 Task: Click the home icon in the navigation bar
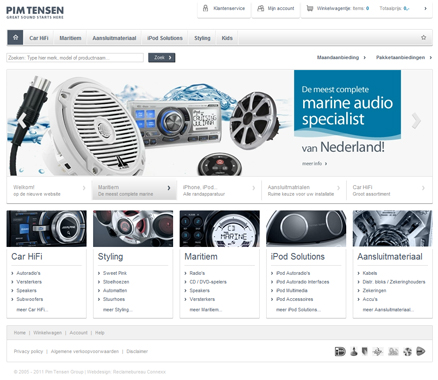15,37
